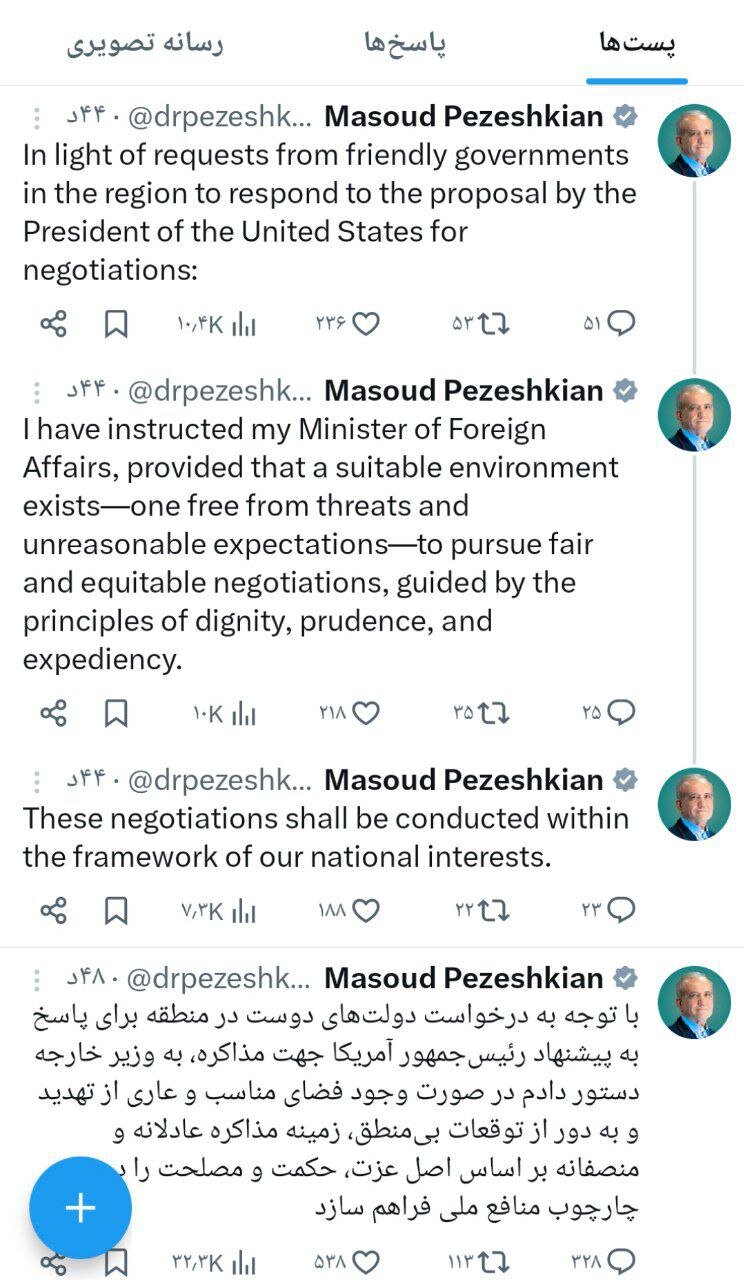Open the profile avatar on 'These negotiations' post
The width and height of the screenshot is (745, 1280).
tap(694, 804)
